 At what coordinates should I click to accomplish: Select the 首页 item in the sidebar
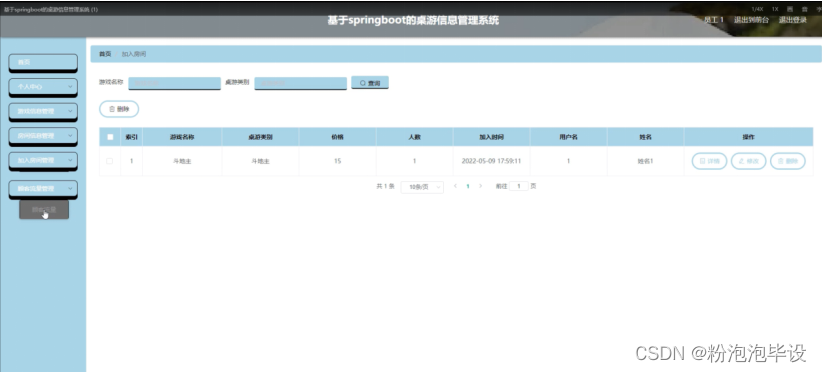43,62
